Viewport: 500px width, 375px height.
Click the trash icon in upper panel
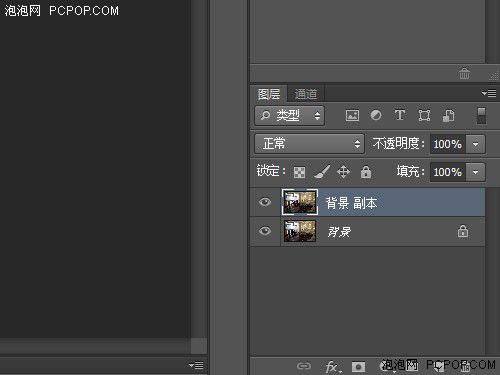464,74
